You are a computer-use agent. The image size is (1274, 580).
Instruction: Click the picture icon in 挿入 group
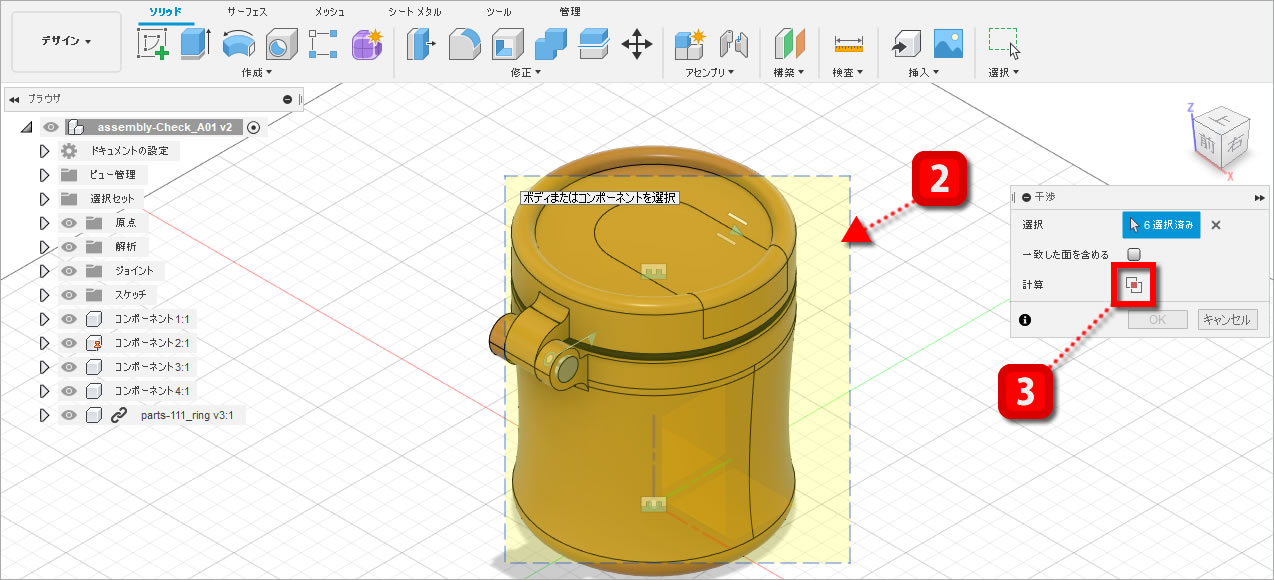click(948, 44)
